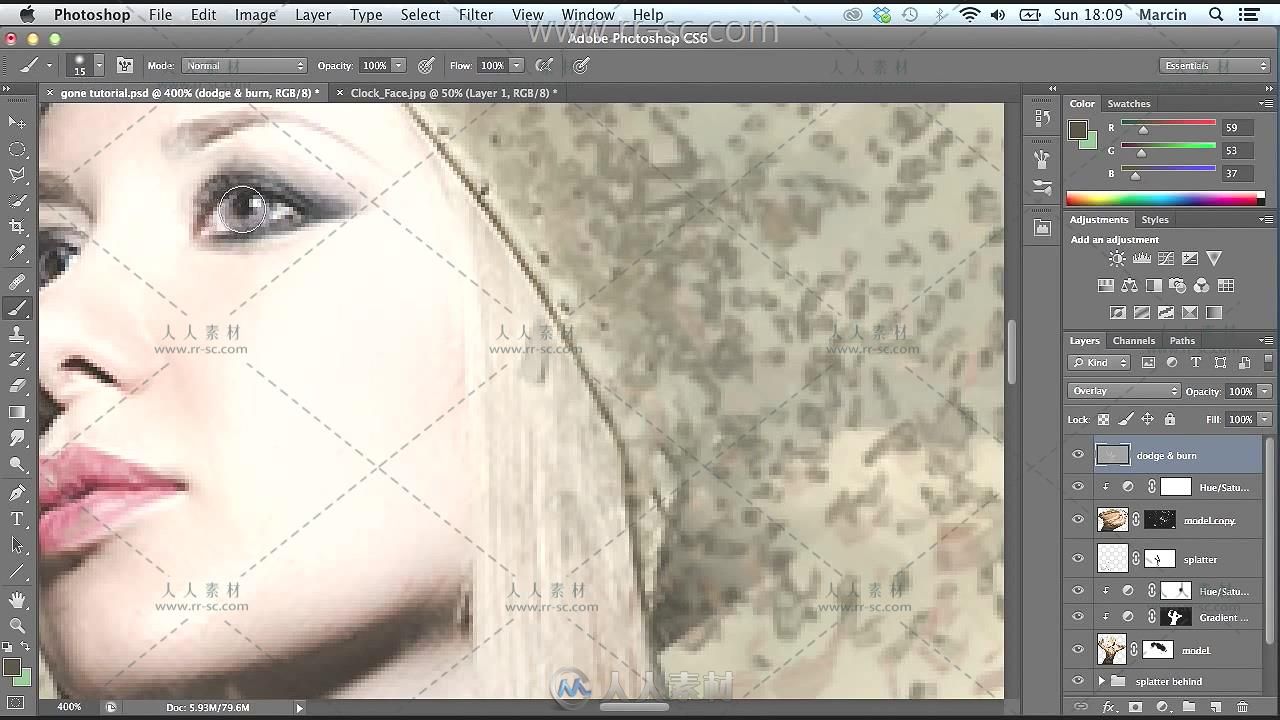Open the Layer menu
The height and width of the screenshot is (720, 1280).
[x=313, y=15]
